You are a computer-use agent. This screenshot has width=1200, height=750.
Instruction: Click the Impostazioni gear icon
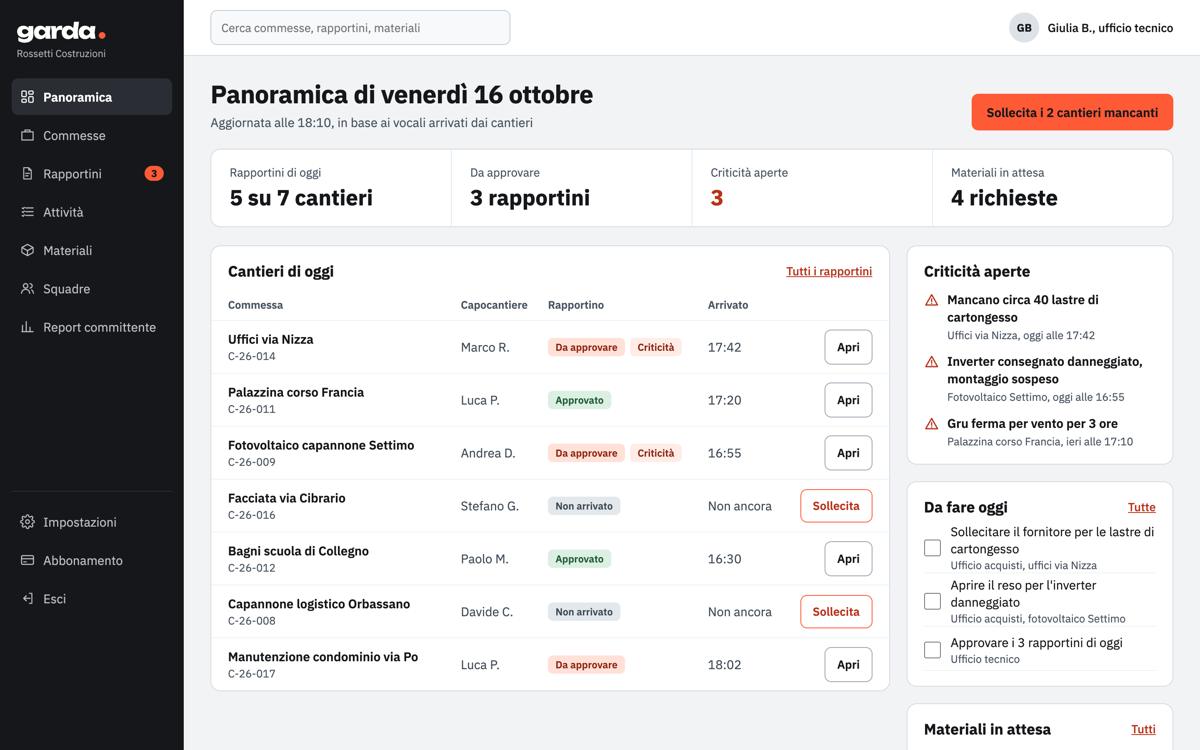click(28, 522)
